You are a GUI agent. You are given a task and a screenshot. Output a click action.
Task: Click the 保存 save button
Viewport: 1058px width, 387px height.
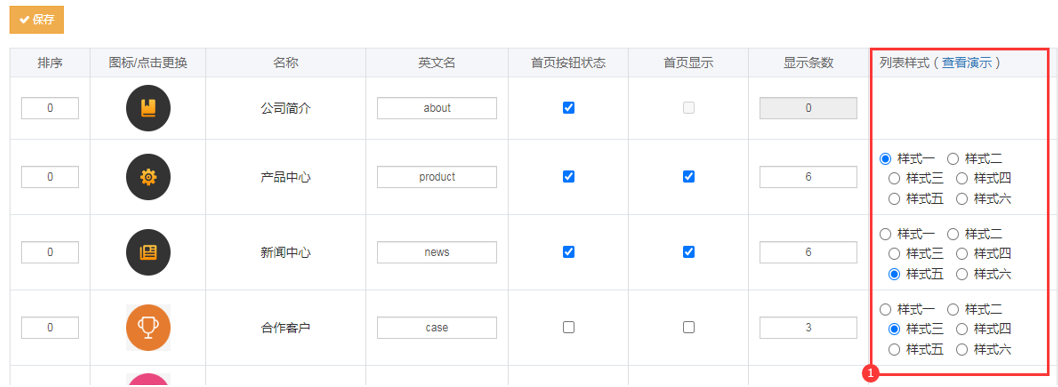(x=36, y=20)
